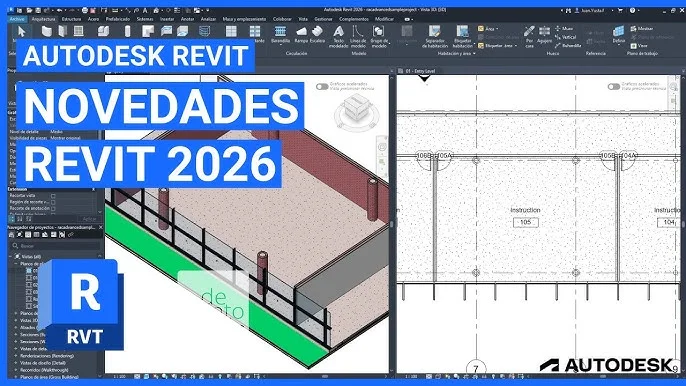Select the Escalera stair tool
This screenshot has height=386, width=686.
pos(317,35)
